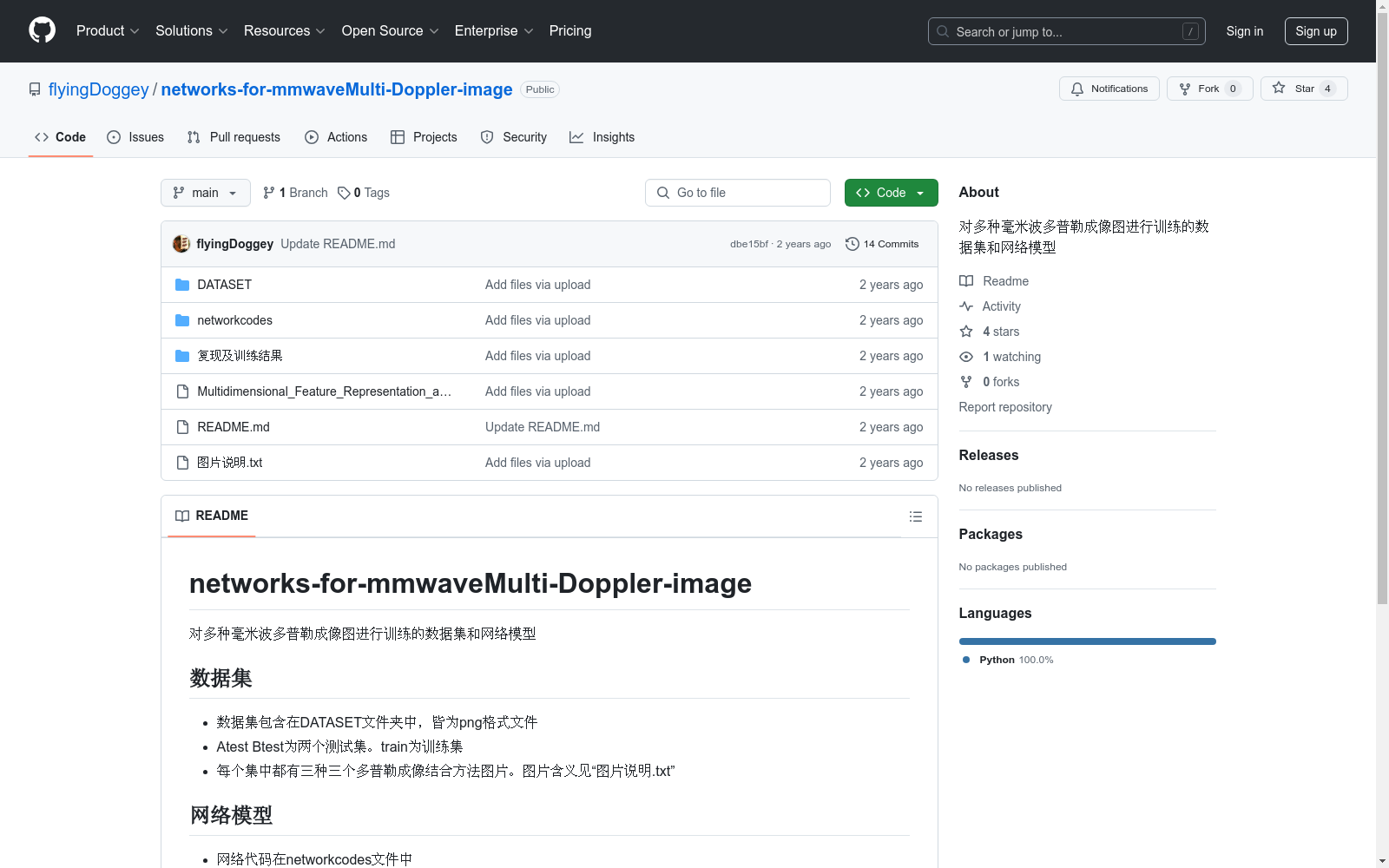Image resolution: width=1389 pixels, height=868 pixels.
Task: Click the Python language bar
Action: point(1088,641)
